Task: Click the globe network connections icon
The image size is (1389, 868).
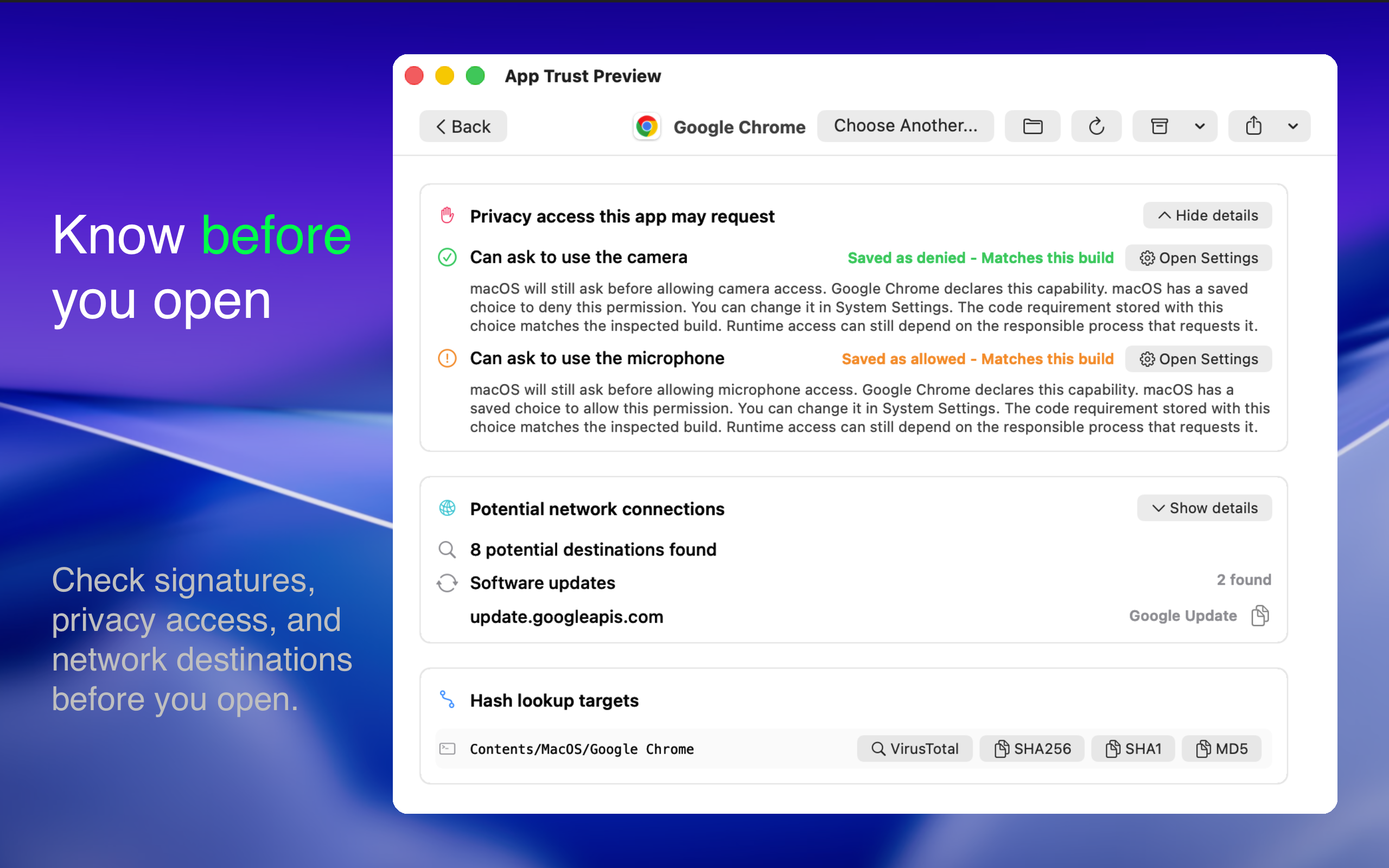Action: [x=447, y=508]
